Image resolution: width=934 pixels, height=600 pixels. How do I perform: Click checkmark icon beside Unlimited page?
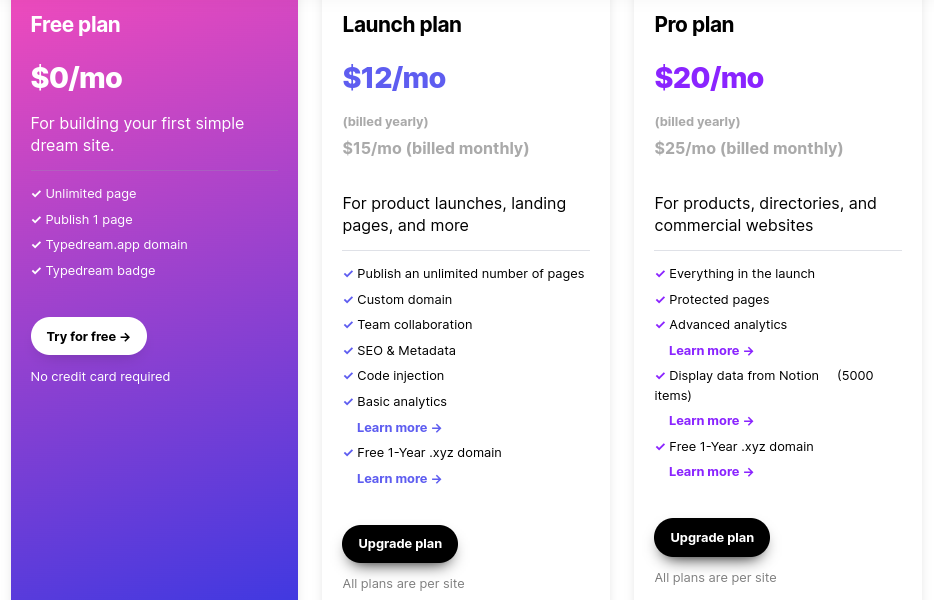36,194
